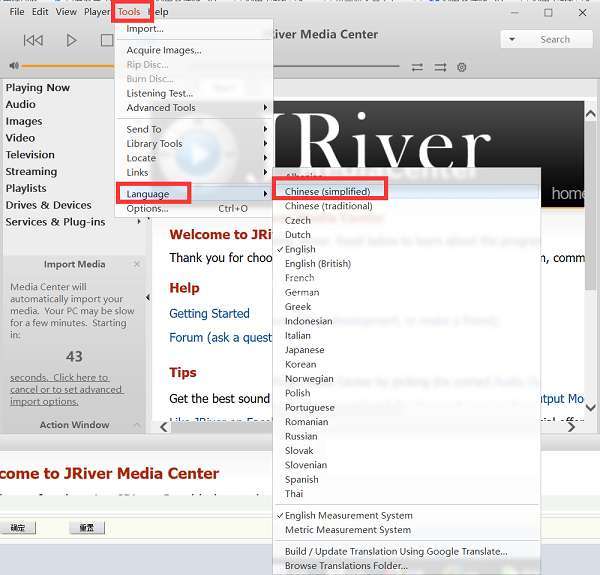The image size is (600, 575).
Task: Expand the Links submenu
Action: point(194,173)
